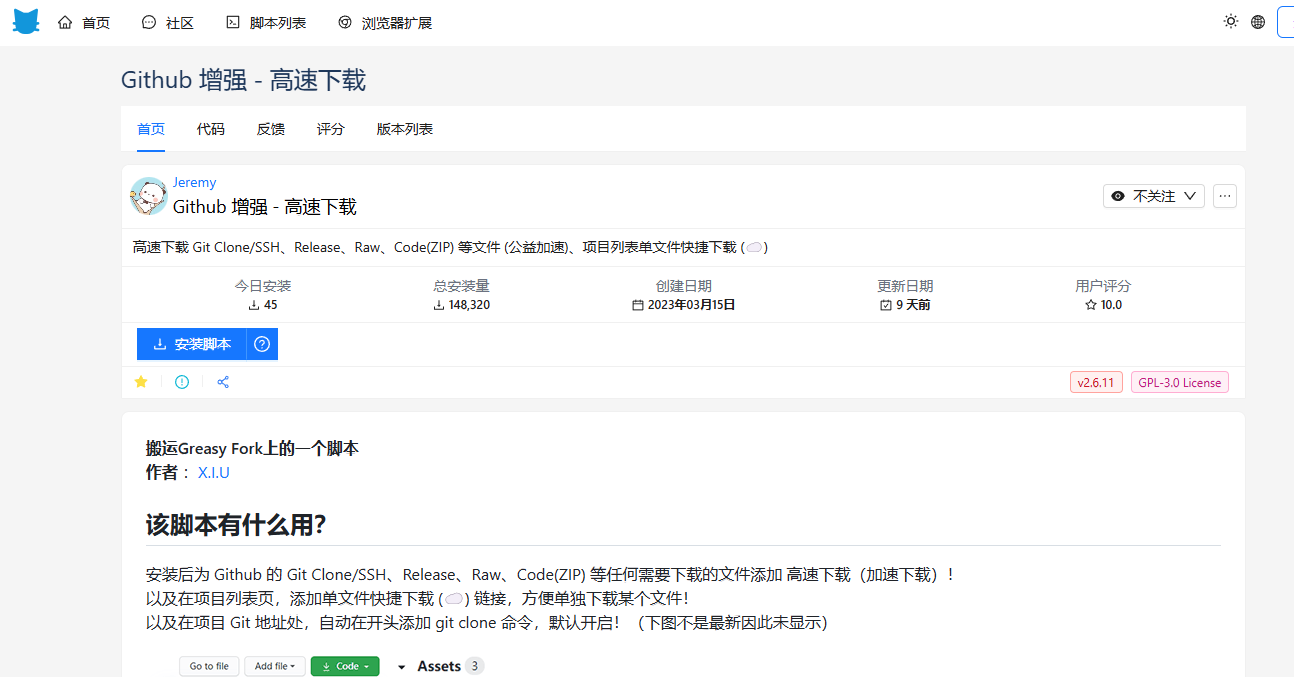1294x677 pixels.
Task: Open Jeremy author profile link
Action: [x=194, y=182]
